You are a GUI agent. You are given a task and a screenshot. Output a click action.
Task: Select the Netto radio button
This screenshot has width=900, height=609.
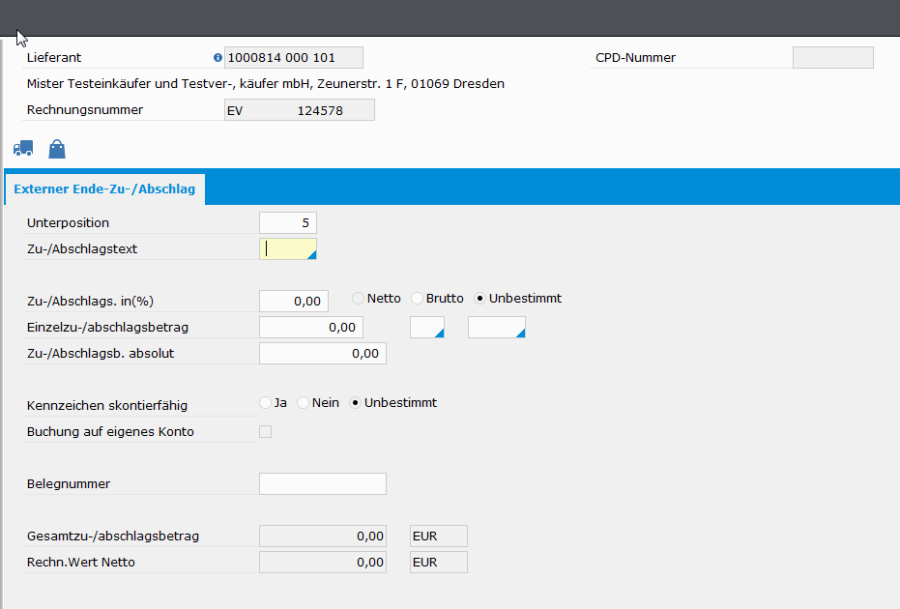click(x=358, y=298)
